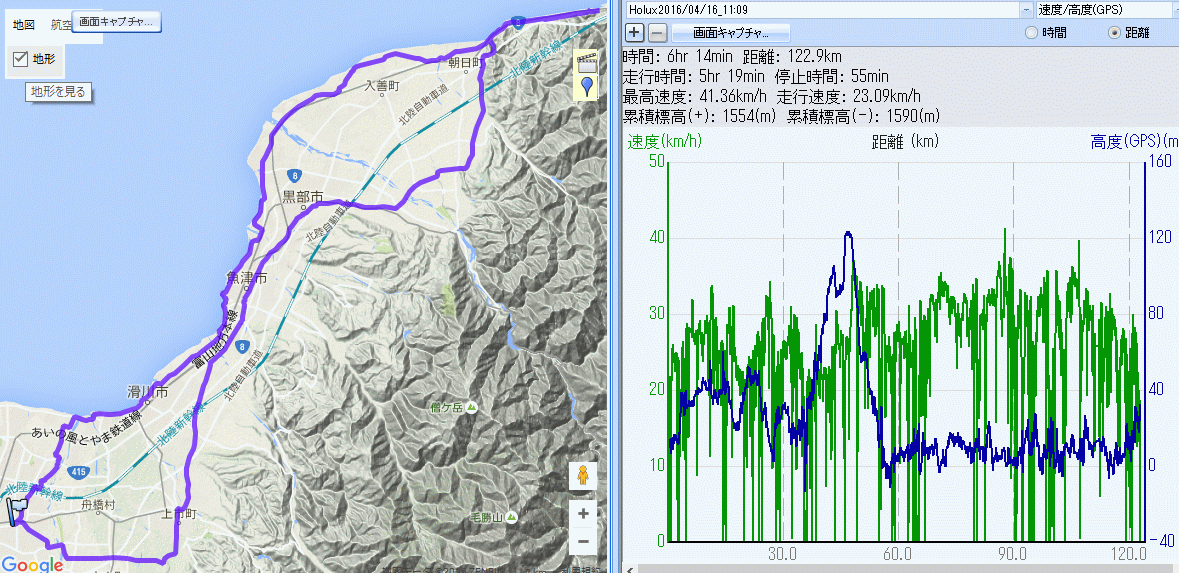Switch to the 航空 aerial photo tab
This screenshot has width=1179, height=573.
pyautogui.click(x=61, y=24)
